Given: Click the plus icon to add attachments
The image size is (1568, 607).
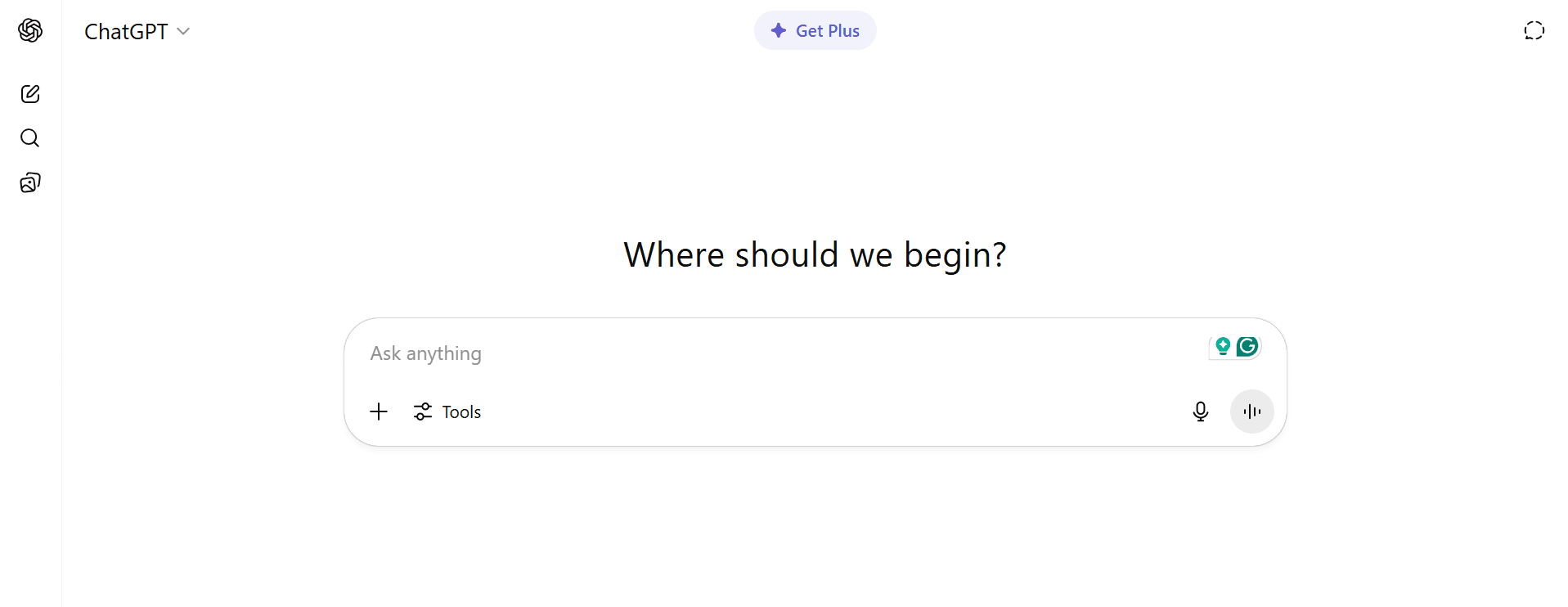Looking at the screenshot, I should [379, 411].
